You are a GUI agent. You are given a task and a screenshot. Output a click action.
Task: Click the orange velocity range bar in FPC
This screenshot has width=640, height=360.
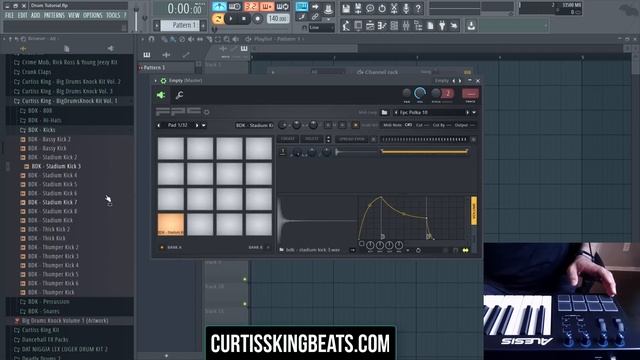click(424, 151)
